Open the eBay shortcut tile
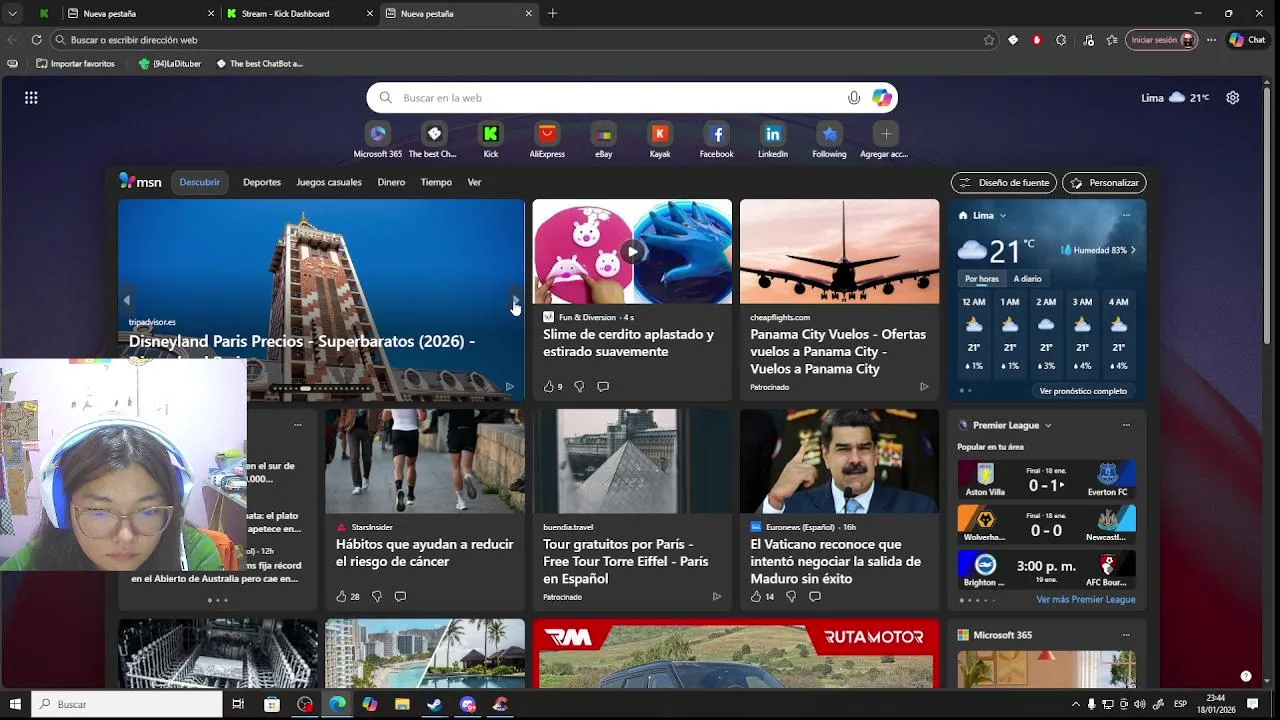Viewport: 1280px width, 720px height. tap(604, 140)
